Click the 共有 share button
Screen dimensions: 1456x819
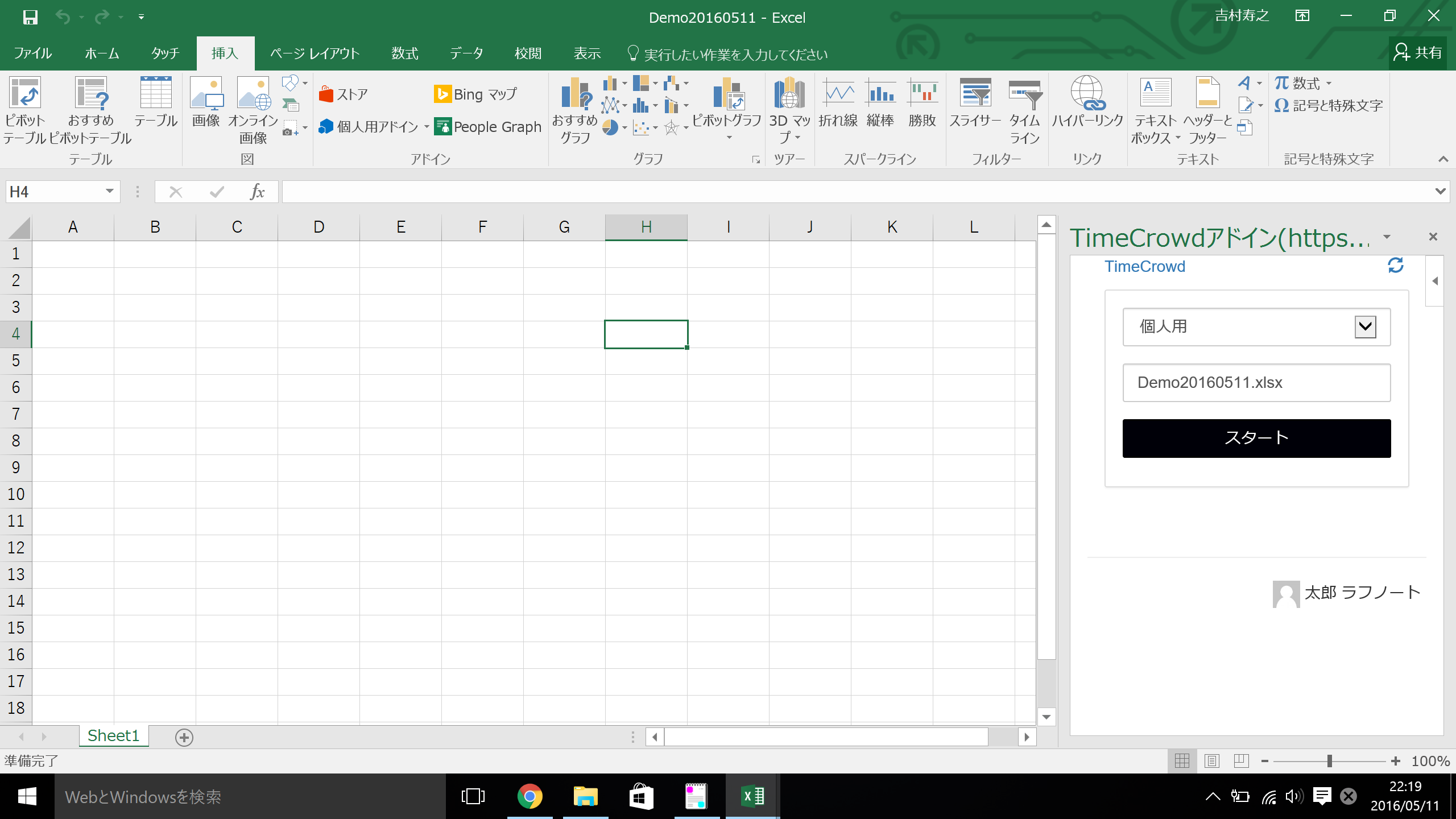1417,53
